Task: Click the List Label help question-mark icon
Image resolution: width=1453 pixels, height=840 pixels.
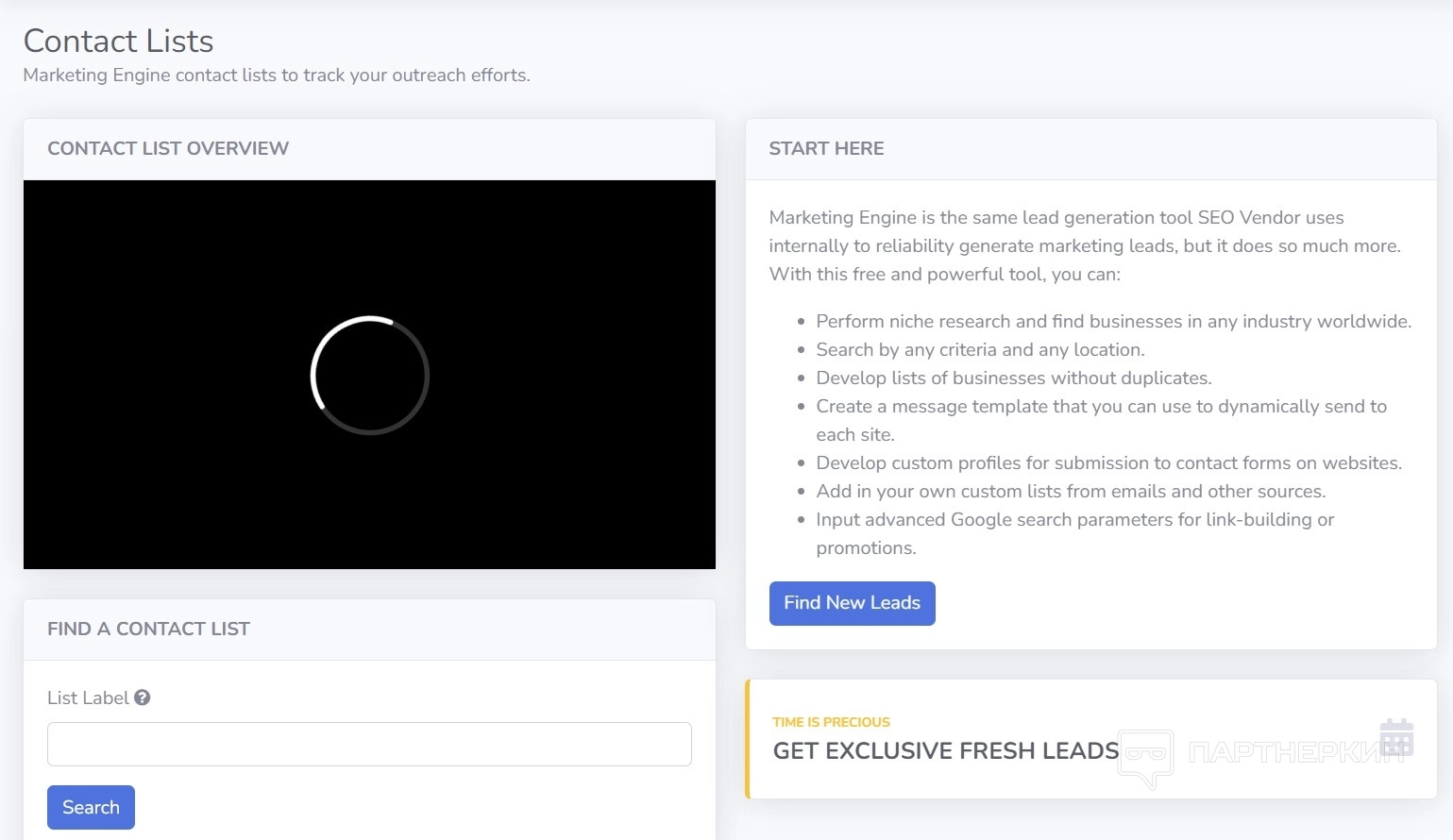Action: click(x=143, y=697)
